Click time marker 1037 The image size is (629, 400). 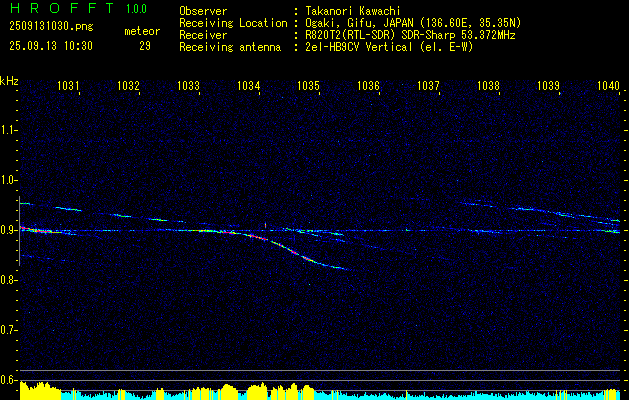pos(428,85)
